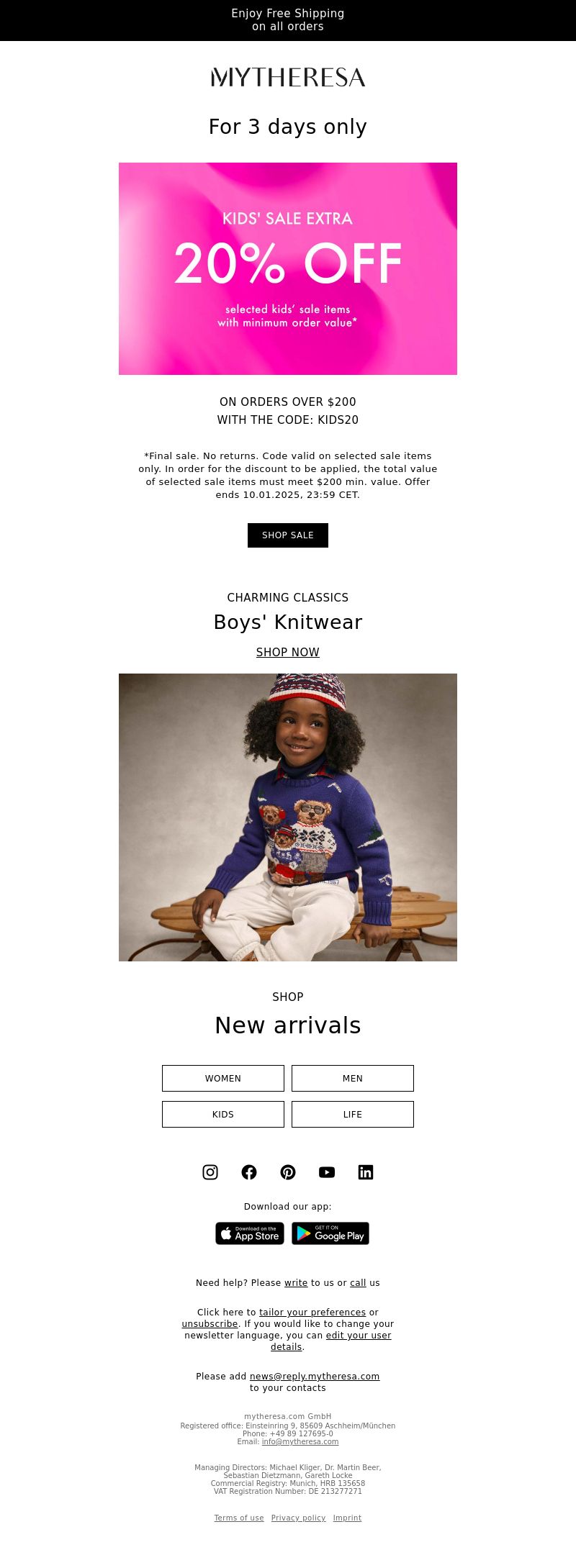The image size is (576, 1568).
Task: Follow the SHOP NOW knitwear link
Action: [288, 652]
